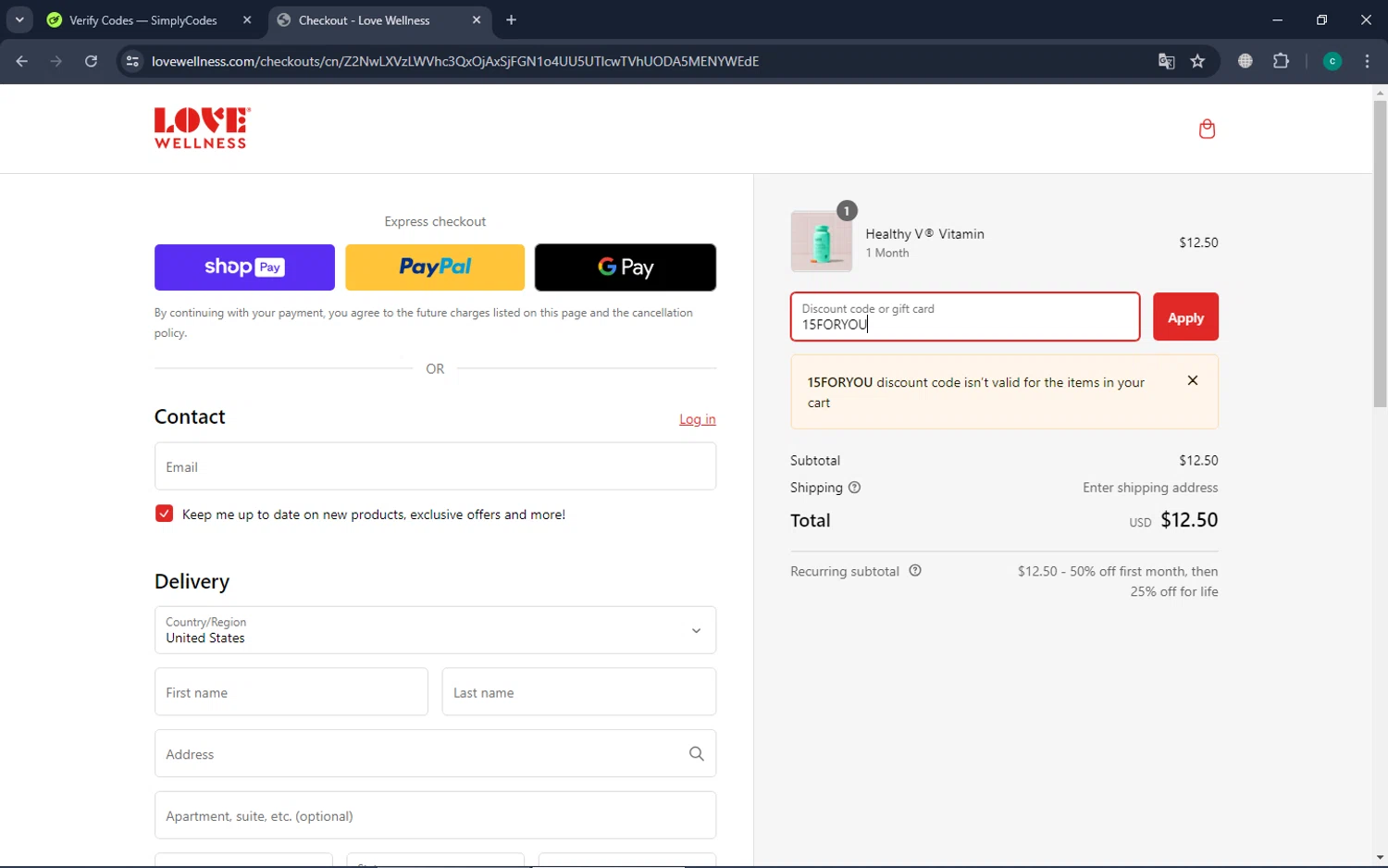
Task: Open the browser extensions puzzle icon
Action: tap(1282, 61)
